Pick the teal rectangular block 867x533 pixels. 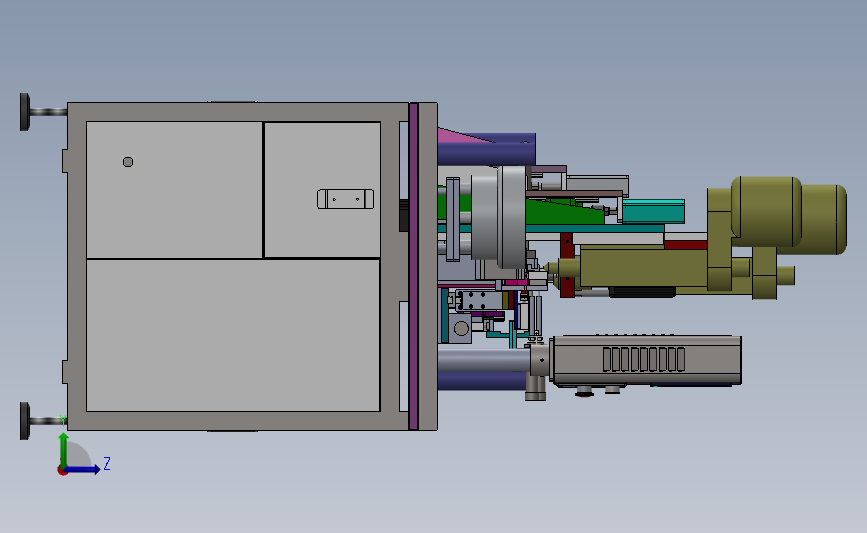654,211
